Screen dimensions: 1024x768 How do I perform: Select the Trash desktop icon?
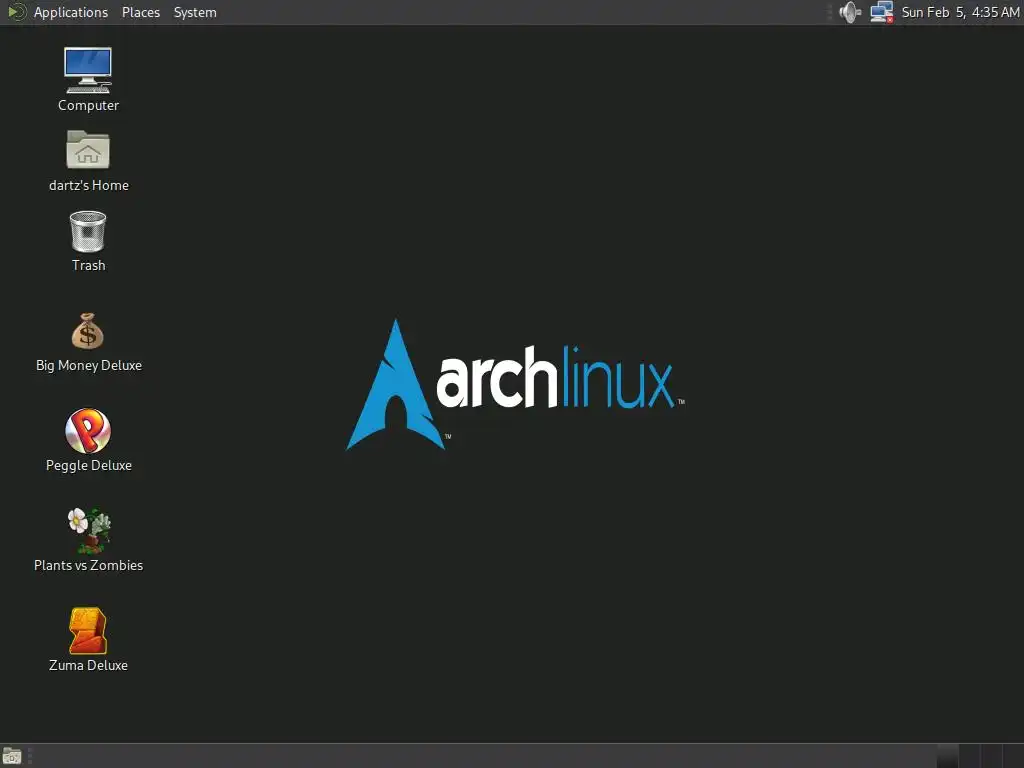click(x=88, y=231)
